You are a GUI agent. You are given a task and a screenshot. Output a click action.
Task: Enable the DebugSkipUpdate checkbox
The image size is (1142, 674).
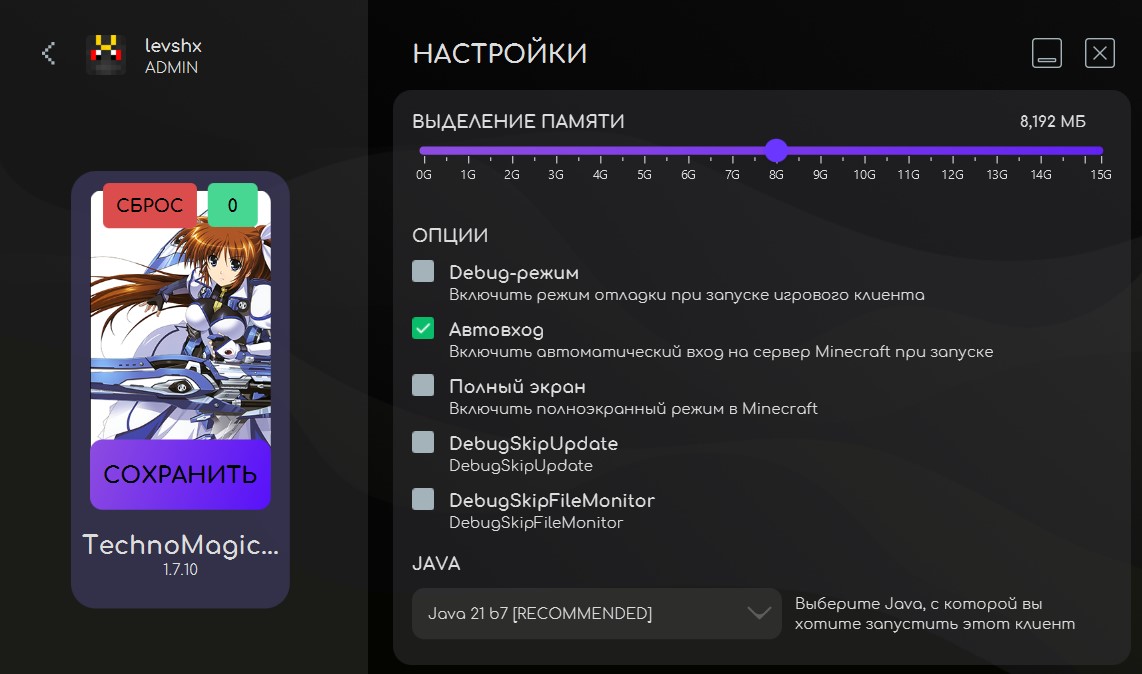(x=422, y=442)
